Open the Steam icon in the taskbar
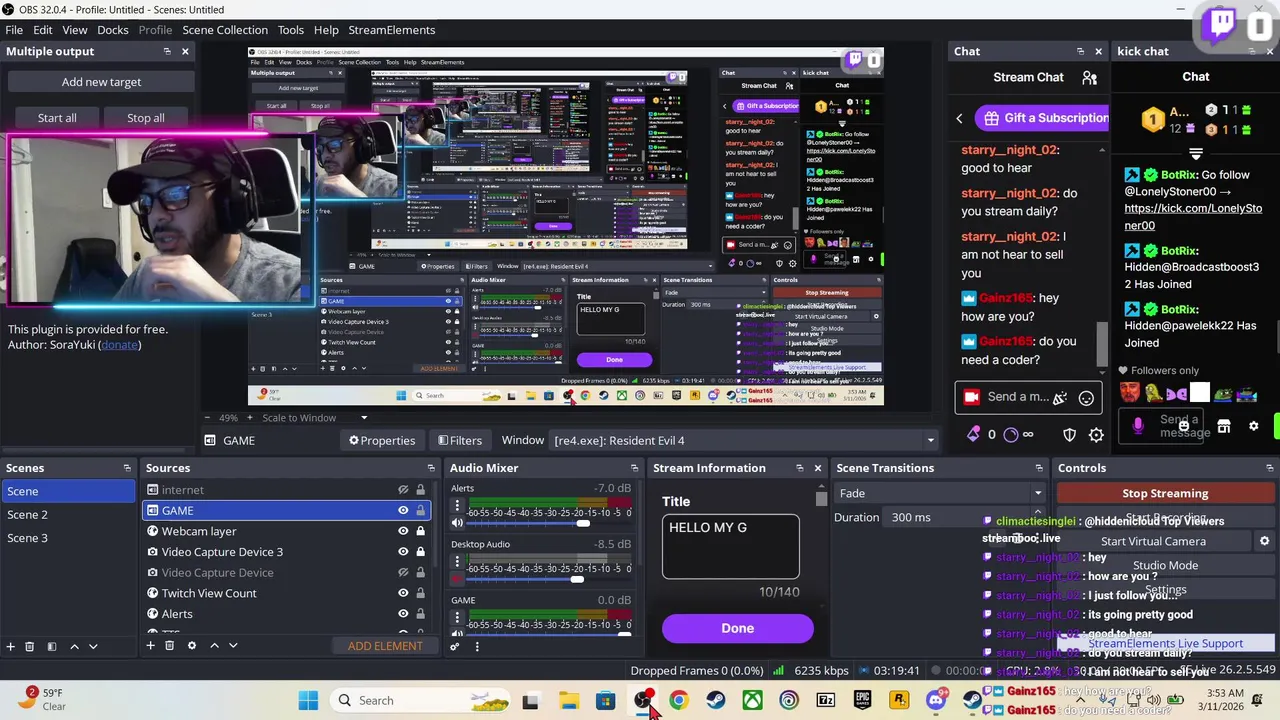1280x720 pixels. (715, 701)
